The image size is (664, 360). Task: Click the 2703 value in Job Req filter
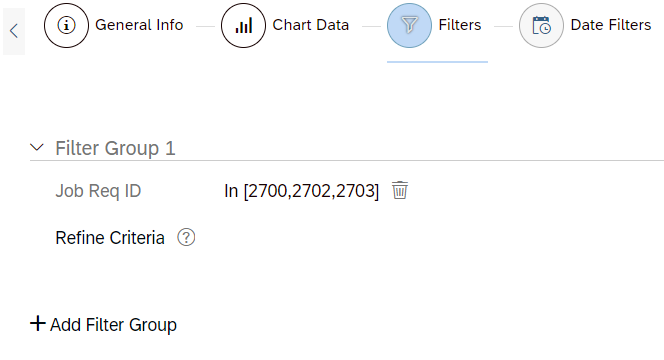pos(355,191)
